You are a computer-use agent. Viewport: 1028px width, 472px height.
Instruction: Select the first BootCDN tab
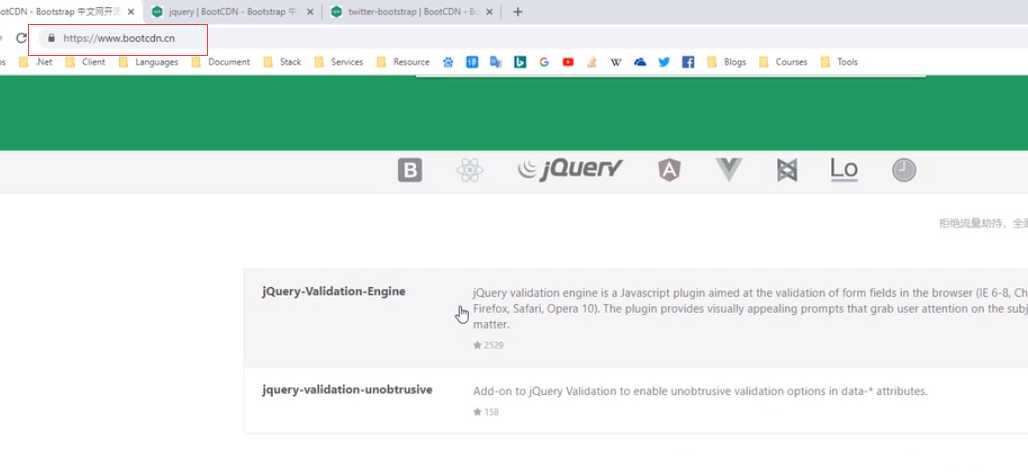click(69, 12)
